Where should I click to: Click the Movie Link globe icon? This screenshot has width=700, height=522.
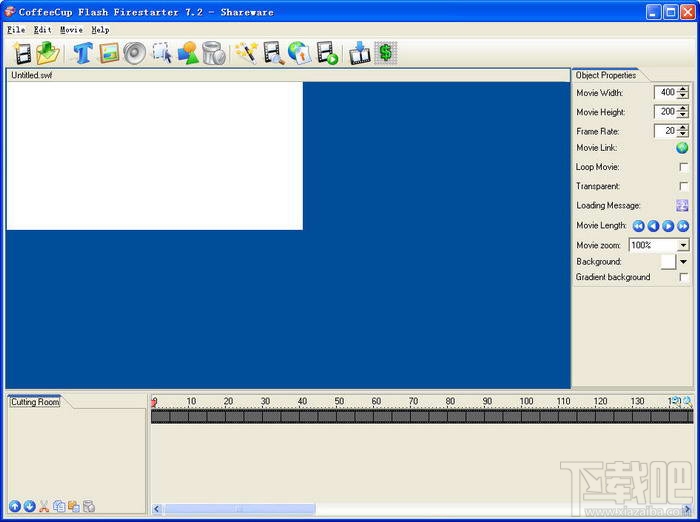682,148
